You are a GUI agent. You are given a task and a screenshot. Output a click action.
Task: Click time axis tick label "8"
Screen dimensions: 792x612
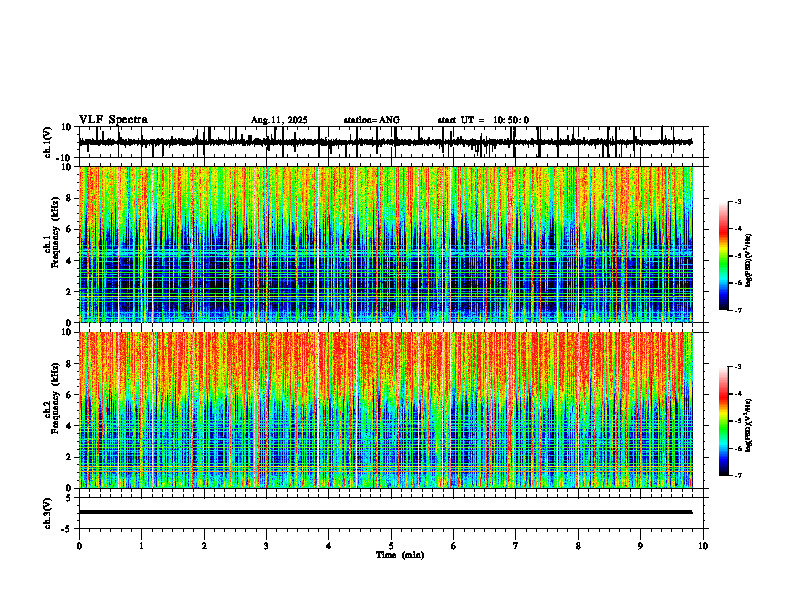pos(578,546)
